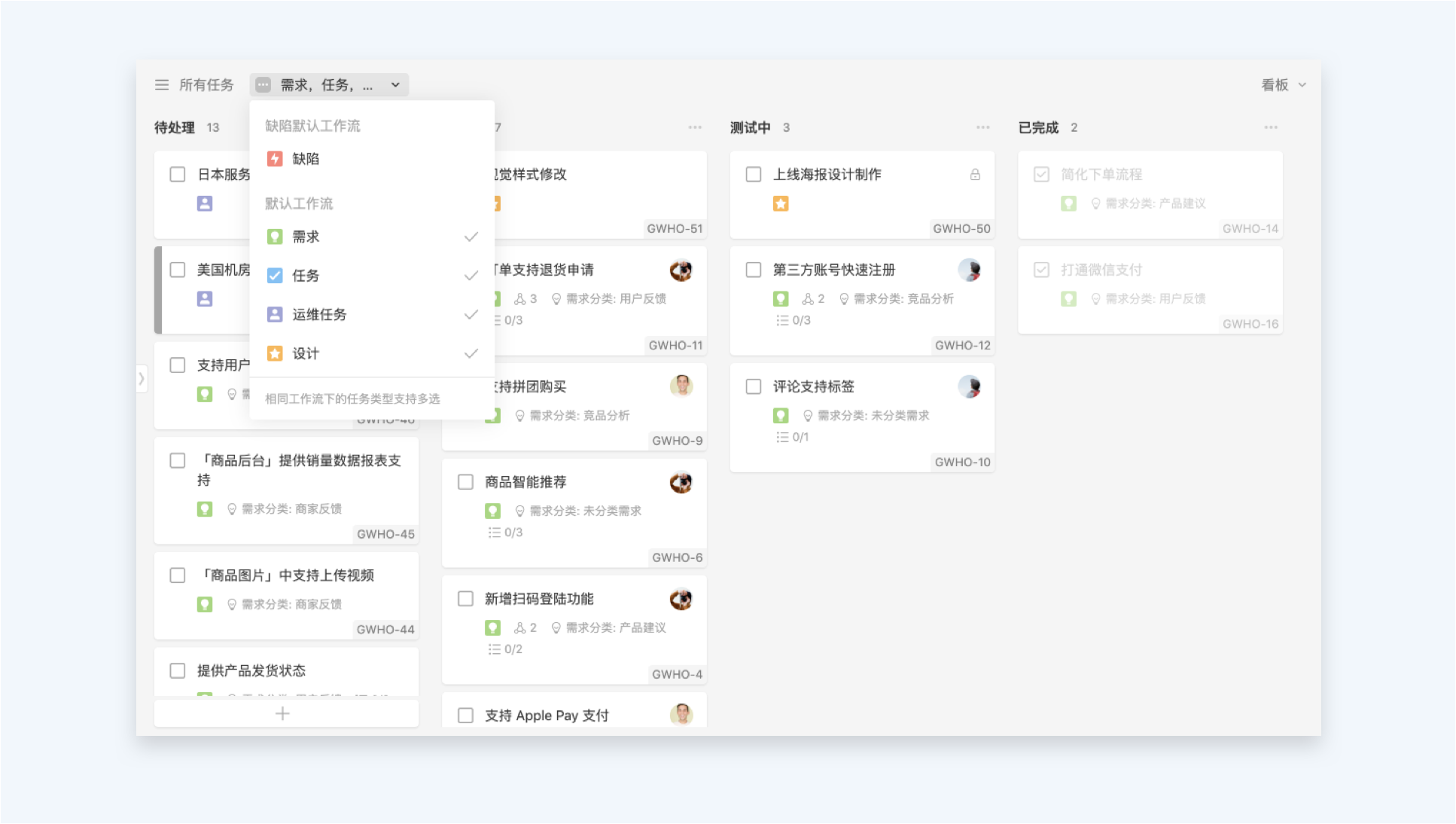The width and height of the screenshot is (1456, 824).
Task: Click the lock icon on 上线海报设计制作 card
Action: 975,175
